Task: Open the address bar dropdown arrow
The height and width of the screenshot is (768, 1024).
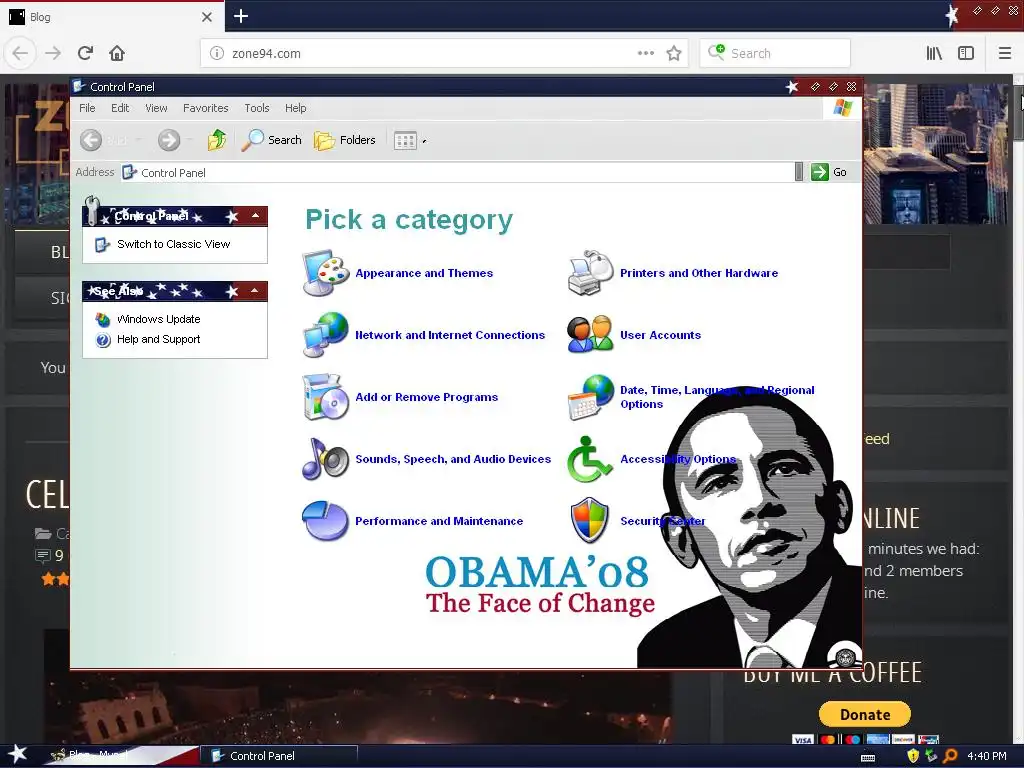Action: 799,172
